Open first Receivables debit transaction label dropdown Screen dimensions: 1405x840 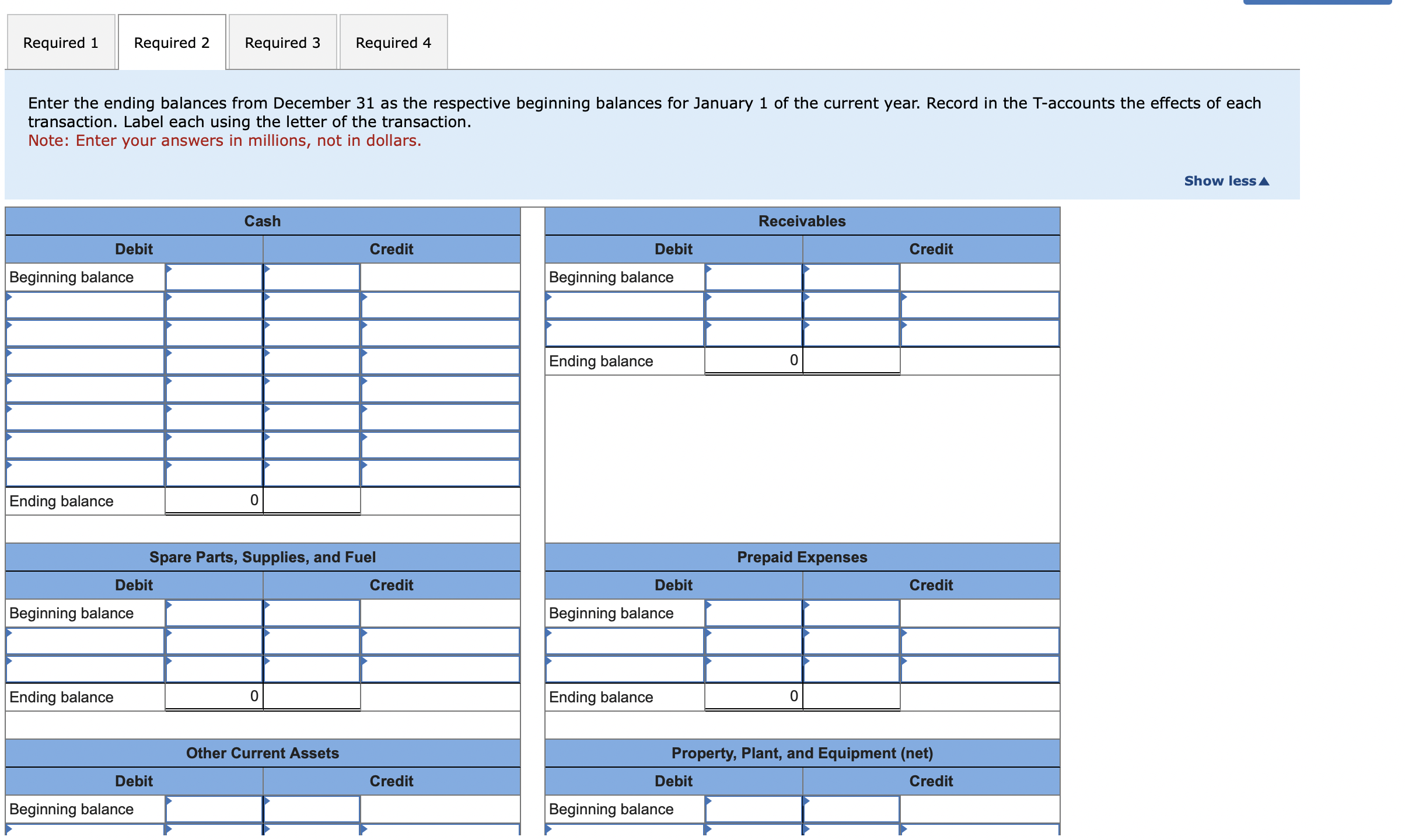(625, 305)
